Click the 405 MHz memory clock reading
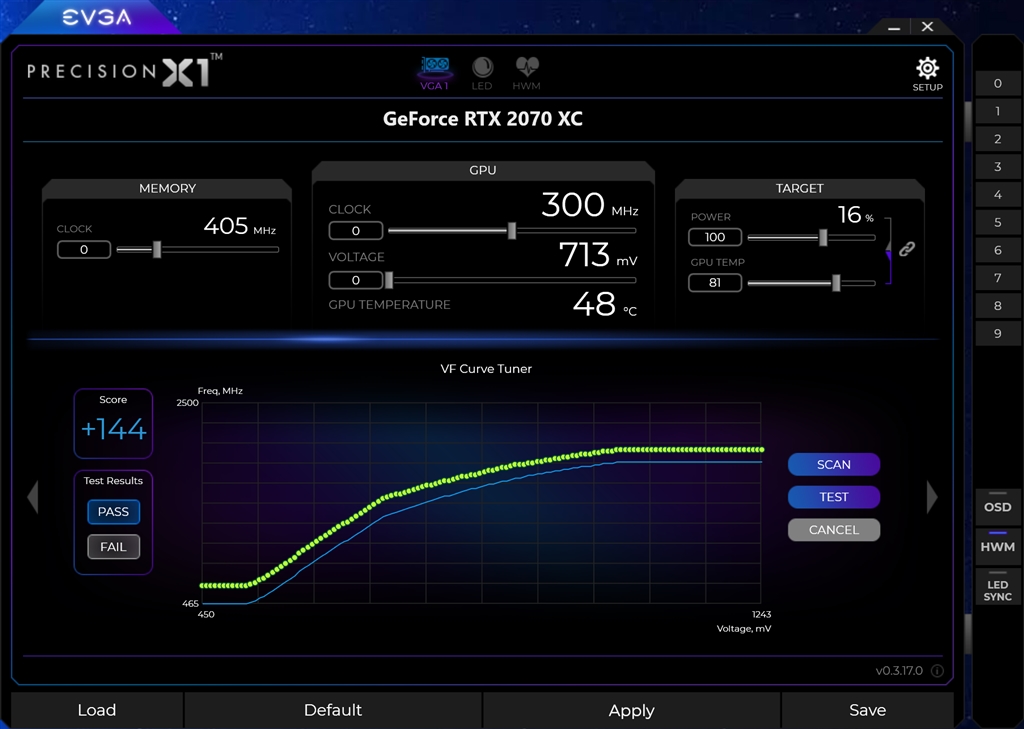Image resolution: width=1024 pixels, height=729 pixels. [x=240, y=227]
